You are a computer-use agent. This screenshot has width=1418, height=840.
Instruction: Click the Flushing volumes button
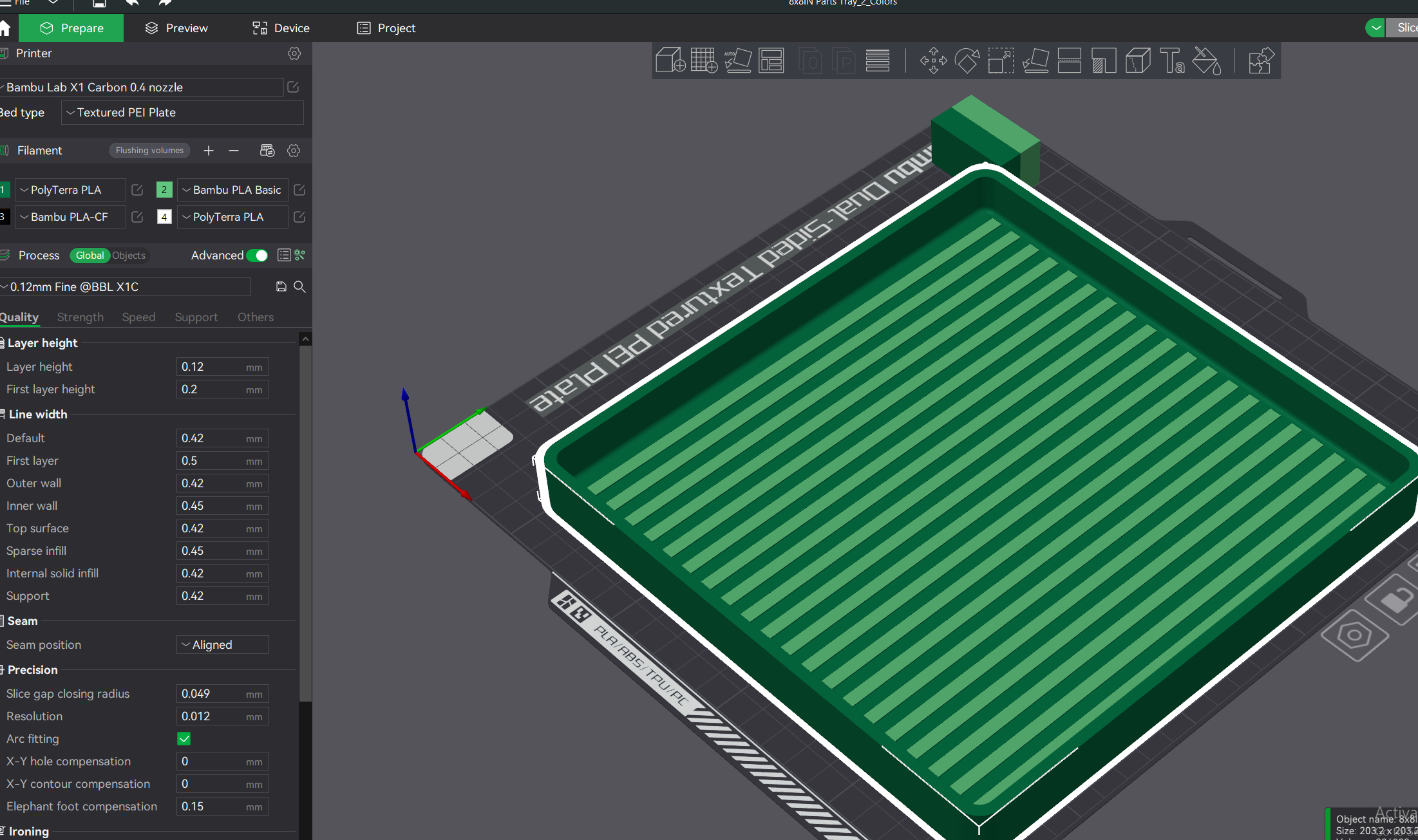(149, 151)
